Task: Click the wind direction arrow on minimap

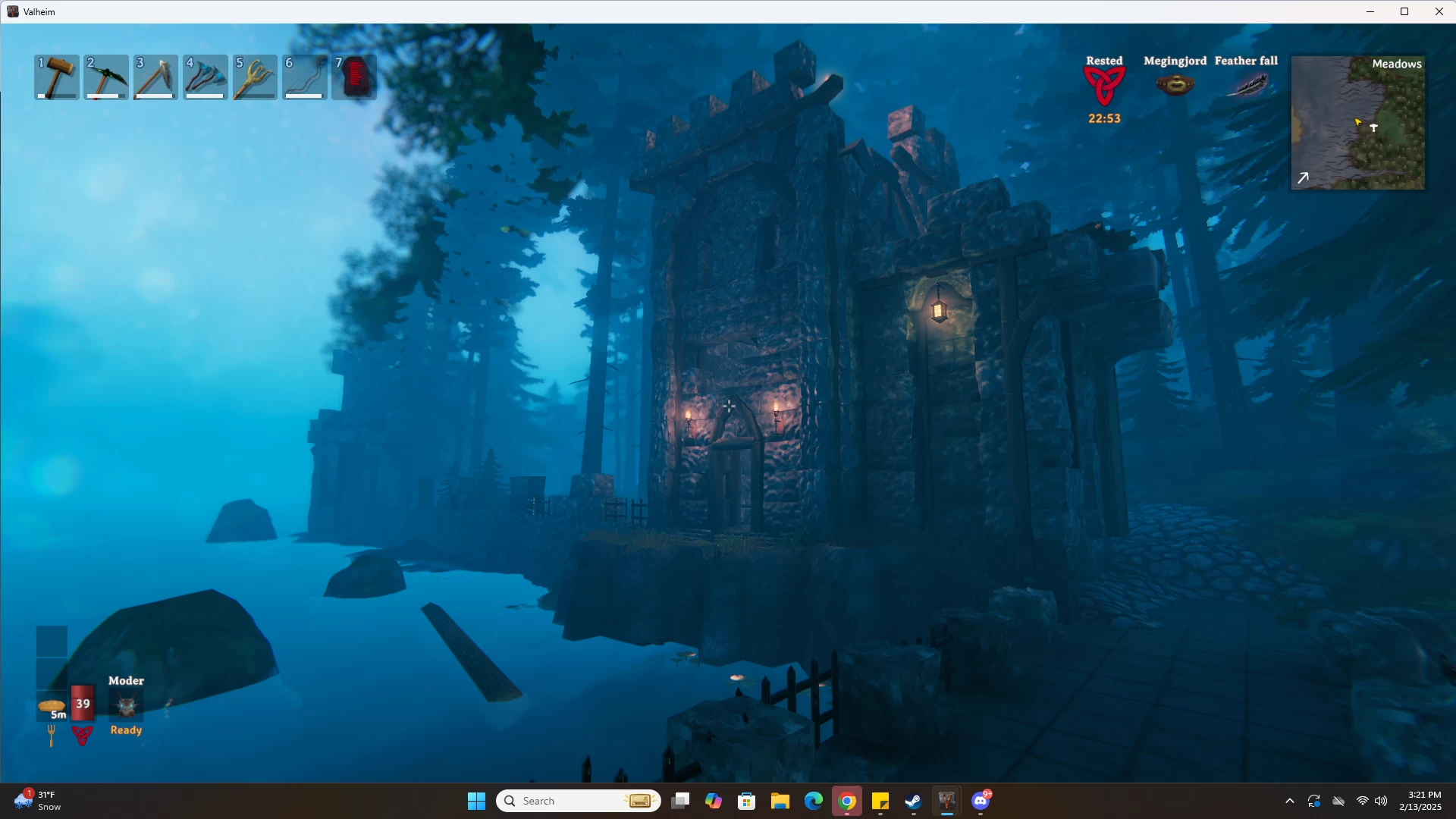Action: 1303,178
